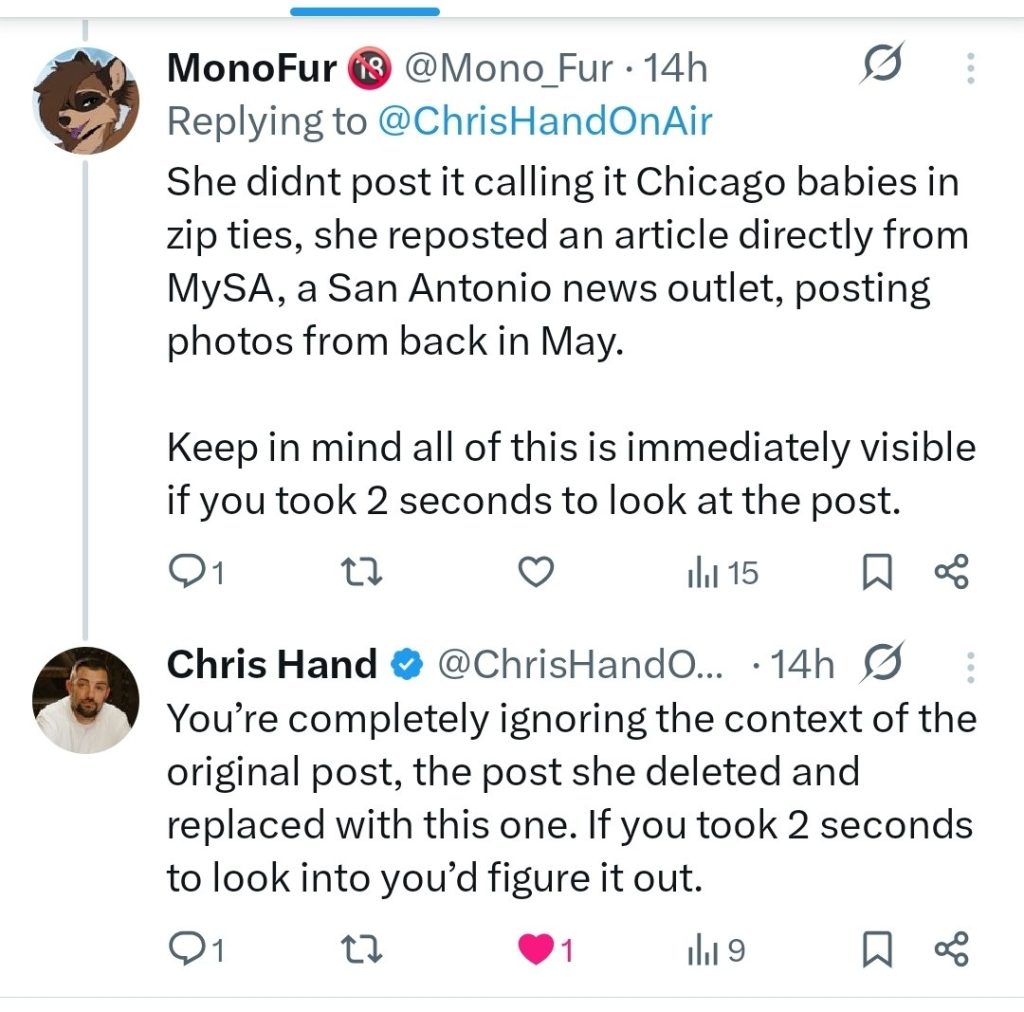Share MonoFur's post
This screenshot has height=1012, width=1024.
pyautogui.click(x=950, y=573)
